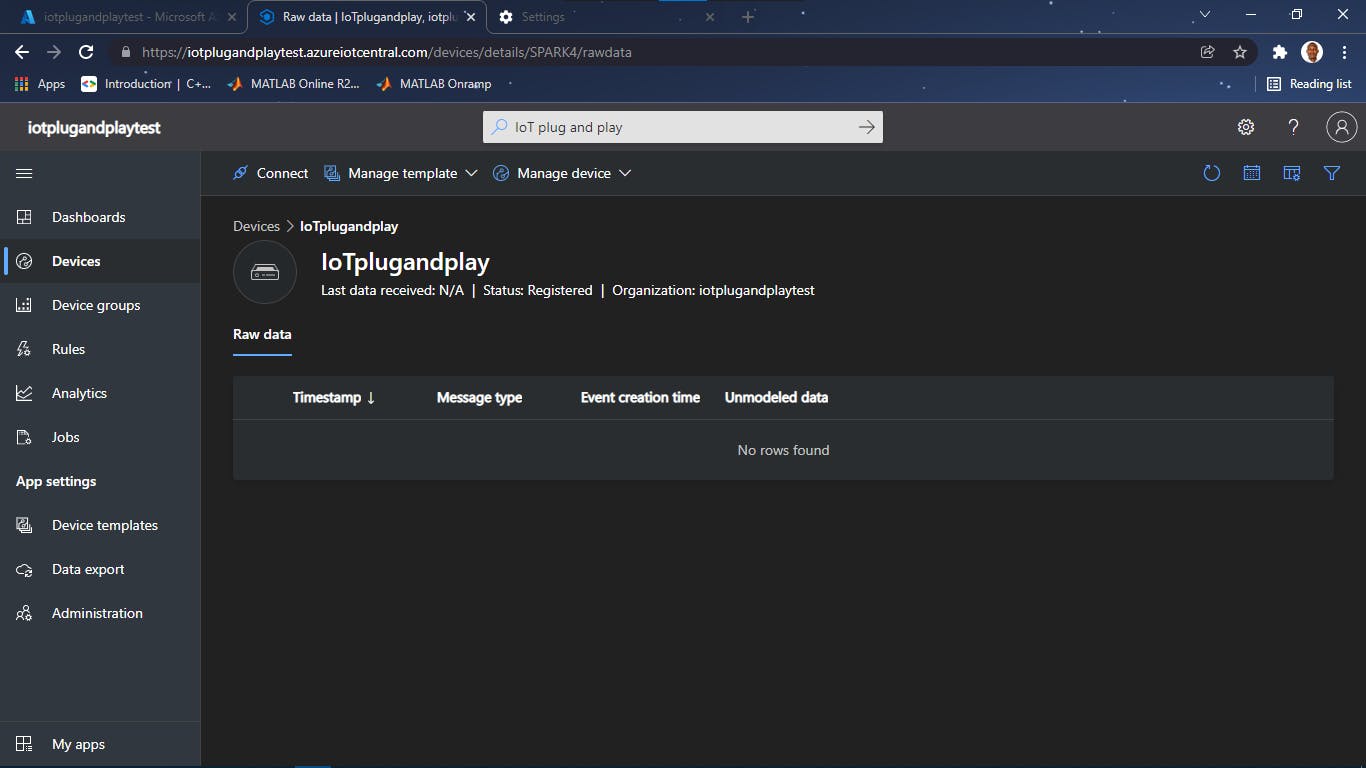The width and height of the screenshot is (1366, 768).
Task: Open the Device groups page
Action: click(100, 305)
